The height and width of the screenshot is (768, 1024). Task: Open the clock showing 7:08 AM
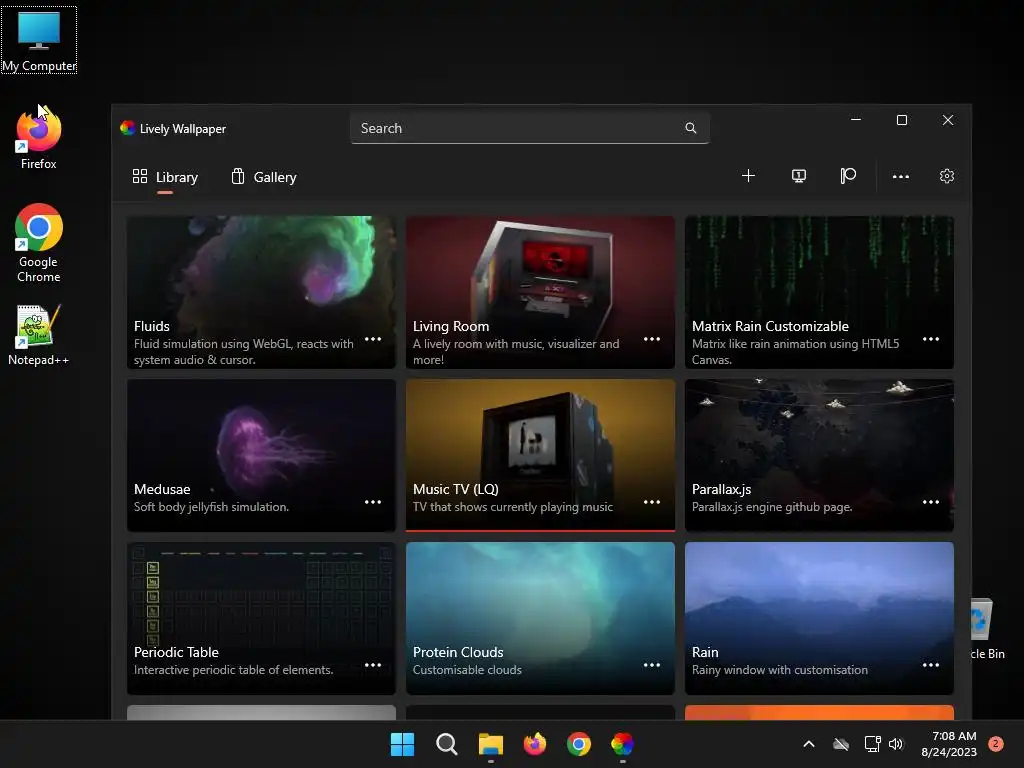coord(949,744)
